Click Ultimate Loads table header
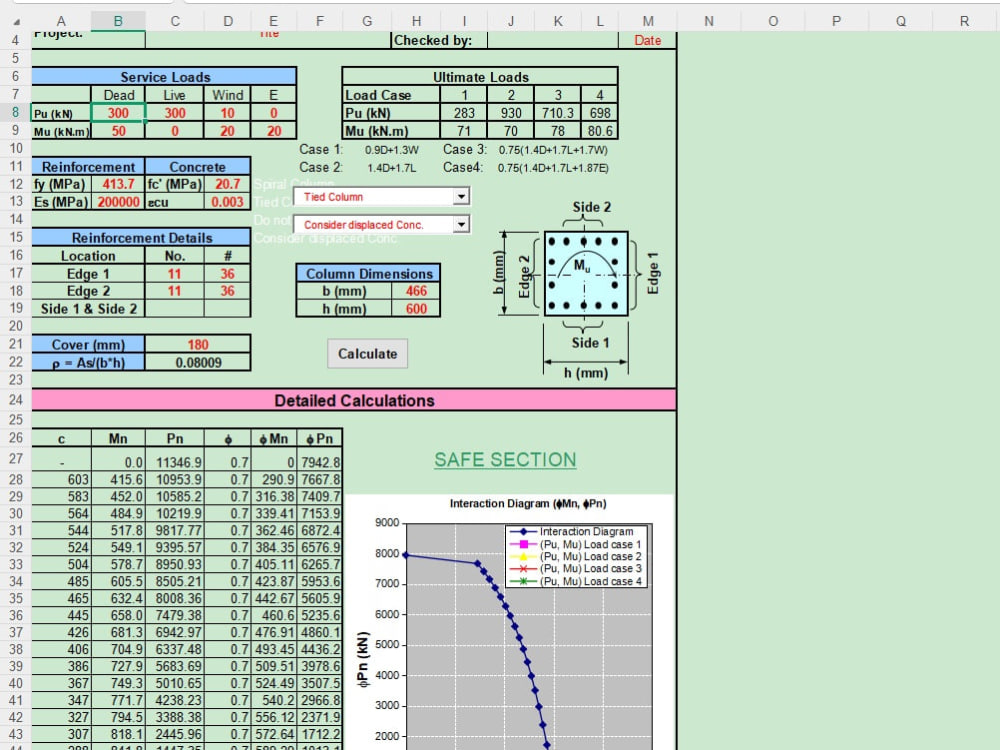This screenshot has width=1000, height=750. coord(480,77)
